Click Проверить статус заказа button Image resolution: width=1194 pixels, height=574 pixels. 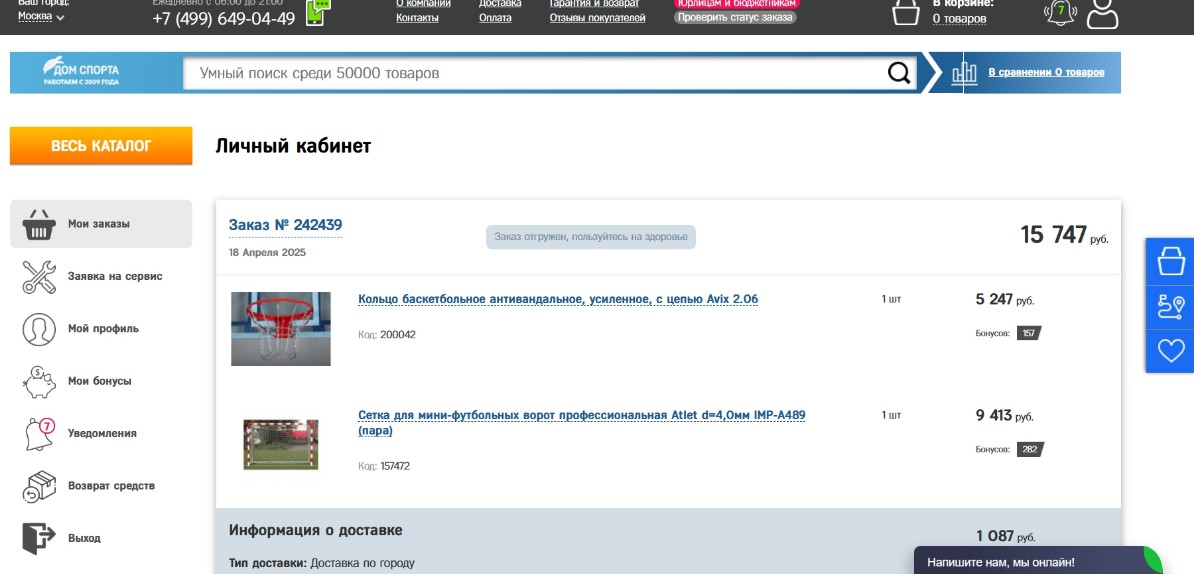coord(735,17)
